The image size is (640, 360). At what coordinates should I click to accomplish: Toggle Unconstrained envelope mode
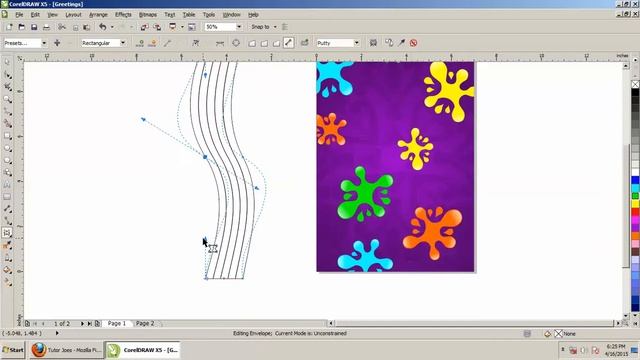click(289, 43)
